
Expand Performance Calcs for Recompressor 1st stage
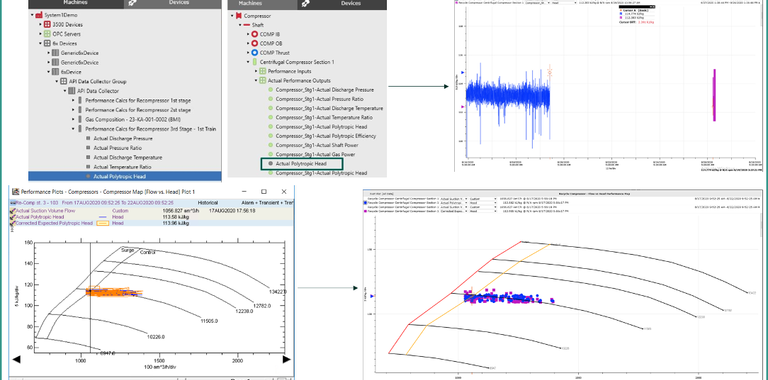[x=74, y=100]
